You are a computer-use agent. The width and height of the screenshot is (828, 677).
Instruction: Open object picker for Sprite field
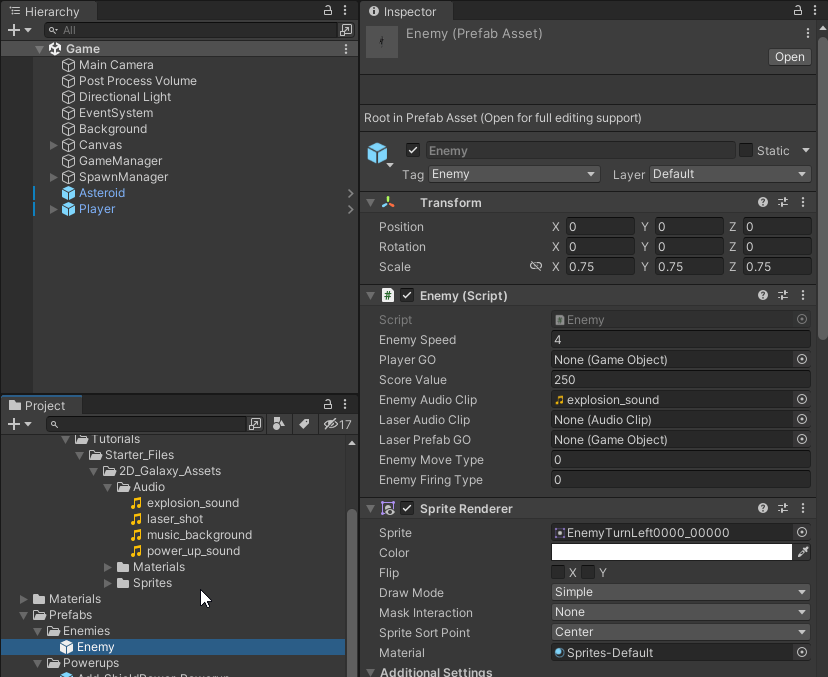pos(802,532)
